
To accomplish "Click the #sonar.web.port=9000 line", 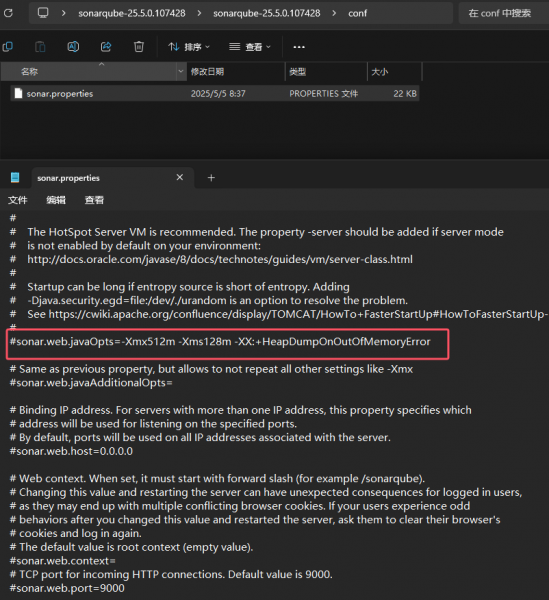I will (x=67, y=588).
